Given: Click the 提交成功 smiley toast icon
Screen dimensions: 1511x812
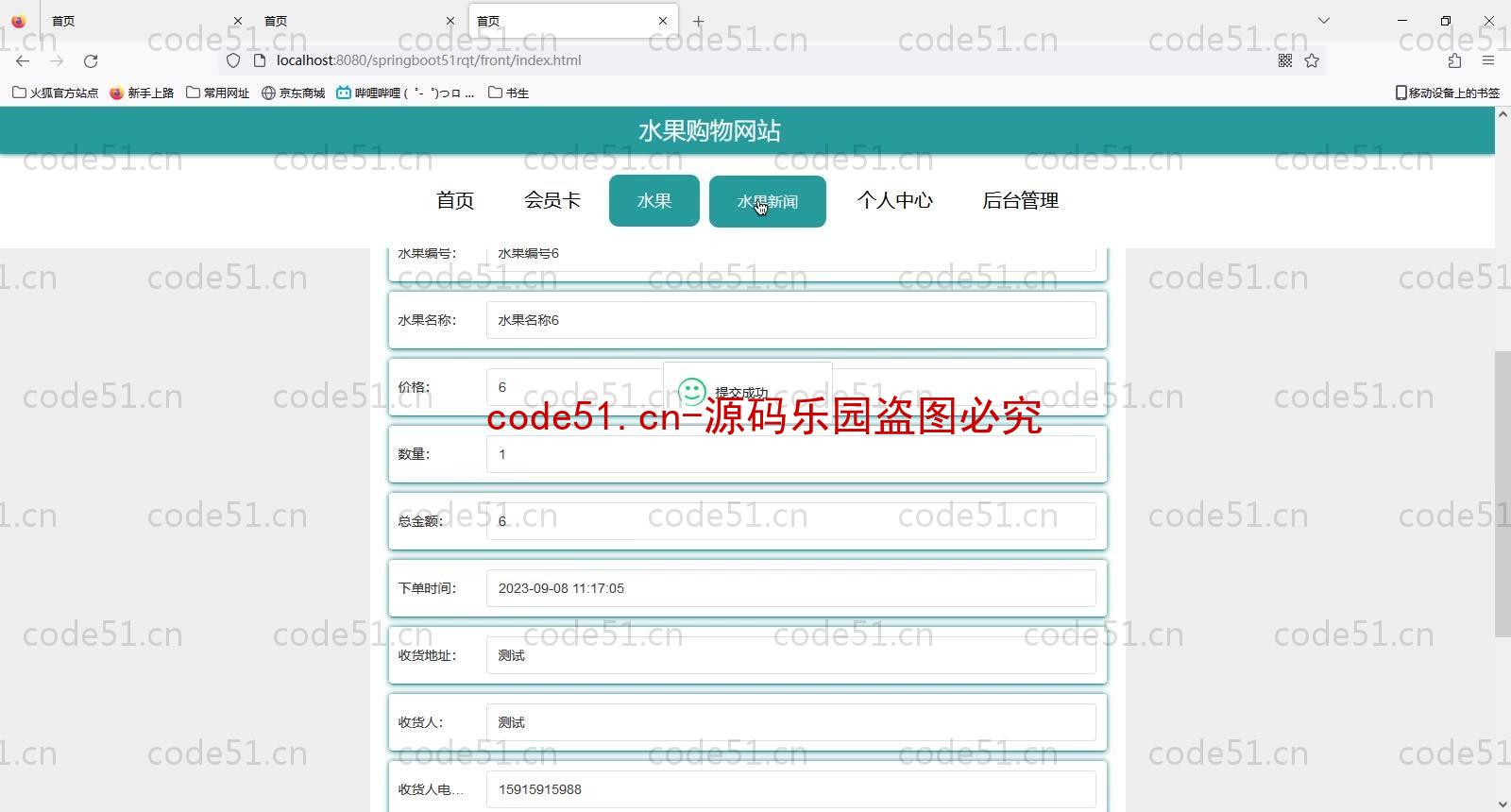Looking at the screenshot, I should point(692,392).
